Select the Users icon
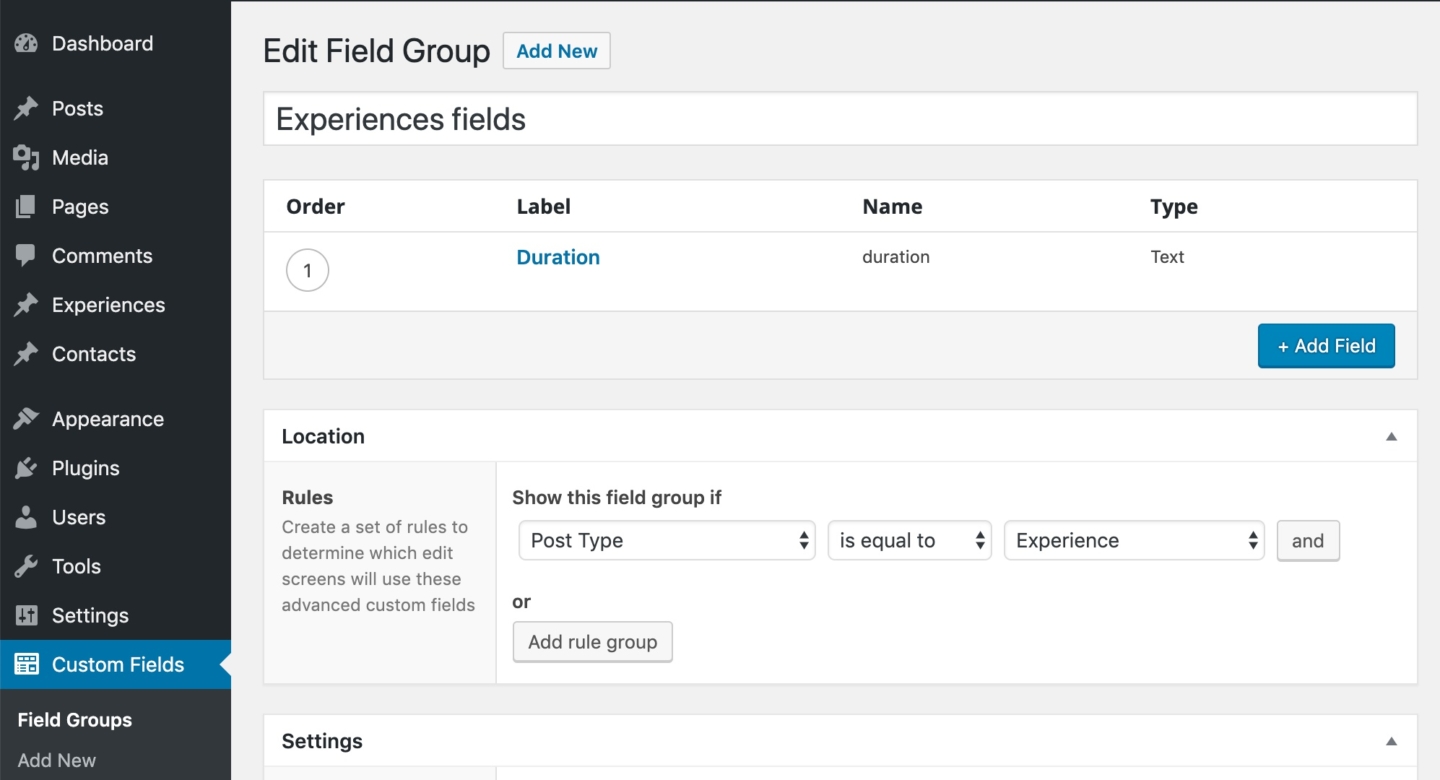Image resolution: width=1440 pixels, height=780 pixels. pos(25,516)
